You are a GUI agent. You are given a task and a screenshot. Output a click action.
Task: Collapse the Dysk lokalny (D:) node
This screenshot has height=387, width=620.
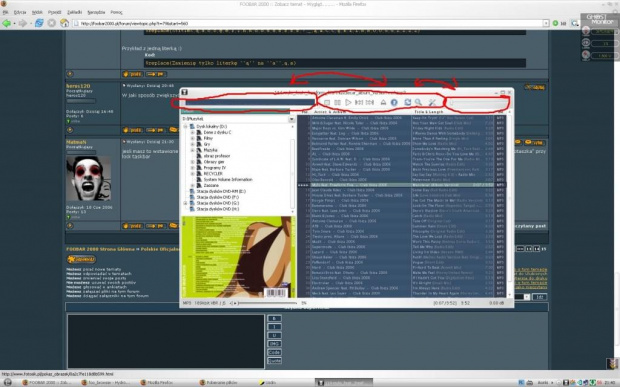(185, 126)
